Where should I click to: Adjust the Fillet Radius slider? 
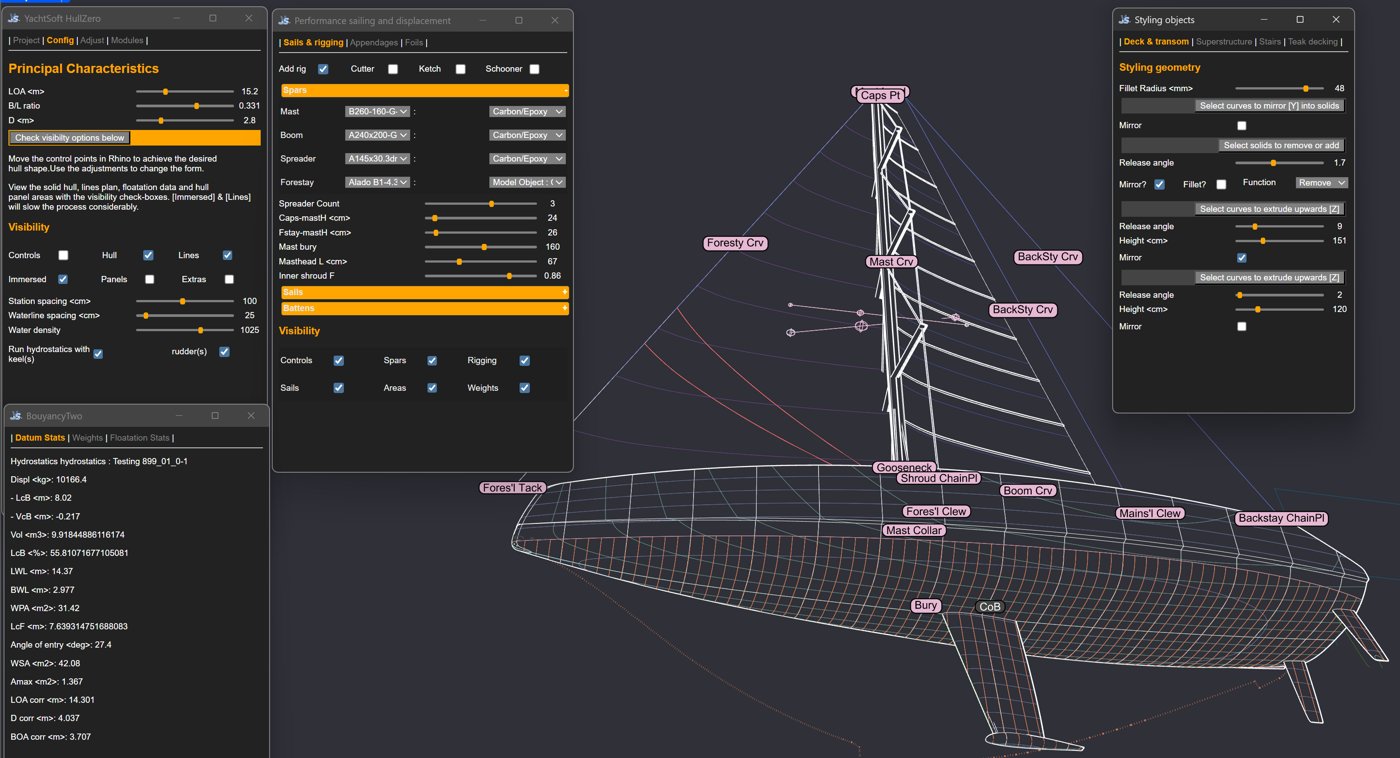(1279, 89)
